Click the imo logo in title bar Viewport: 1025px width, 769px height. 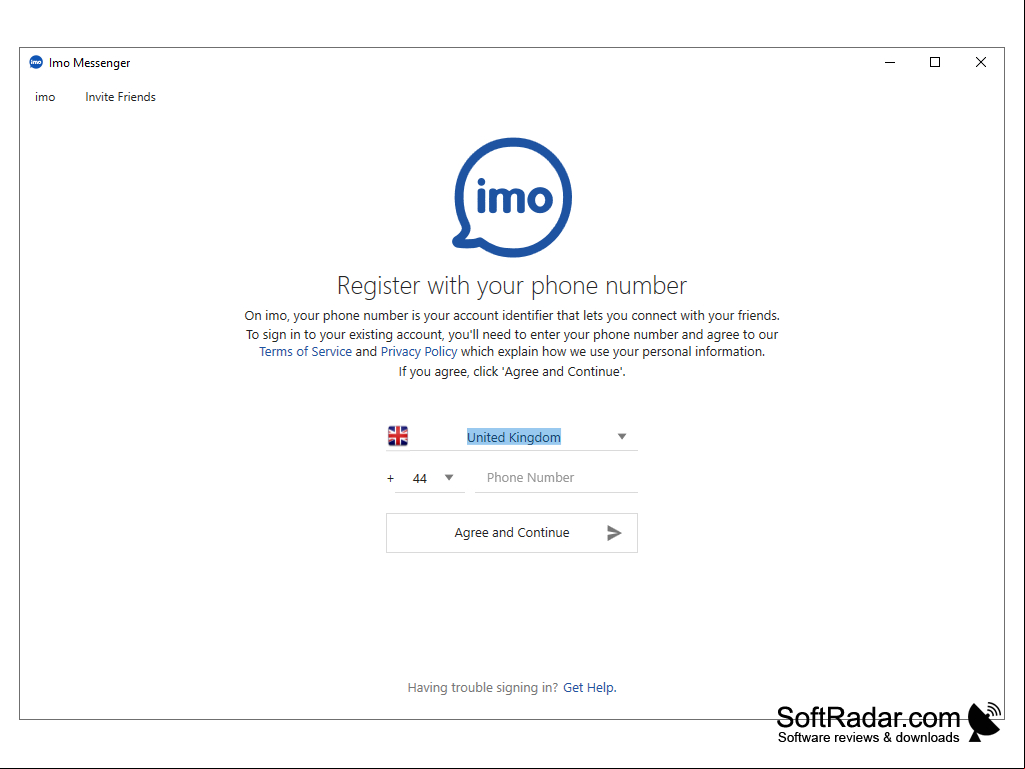(x=36, y=62)
